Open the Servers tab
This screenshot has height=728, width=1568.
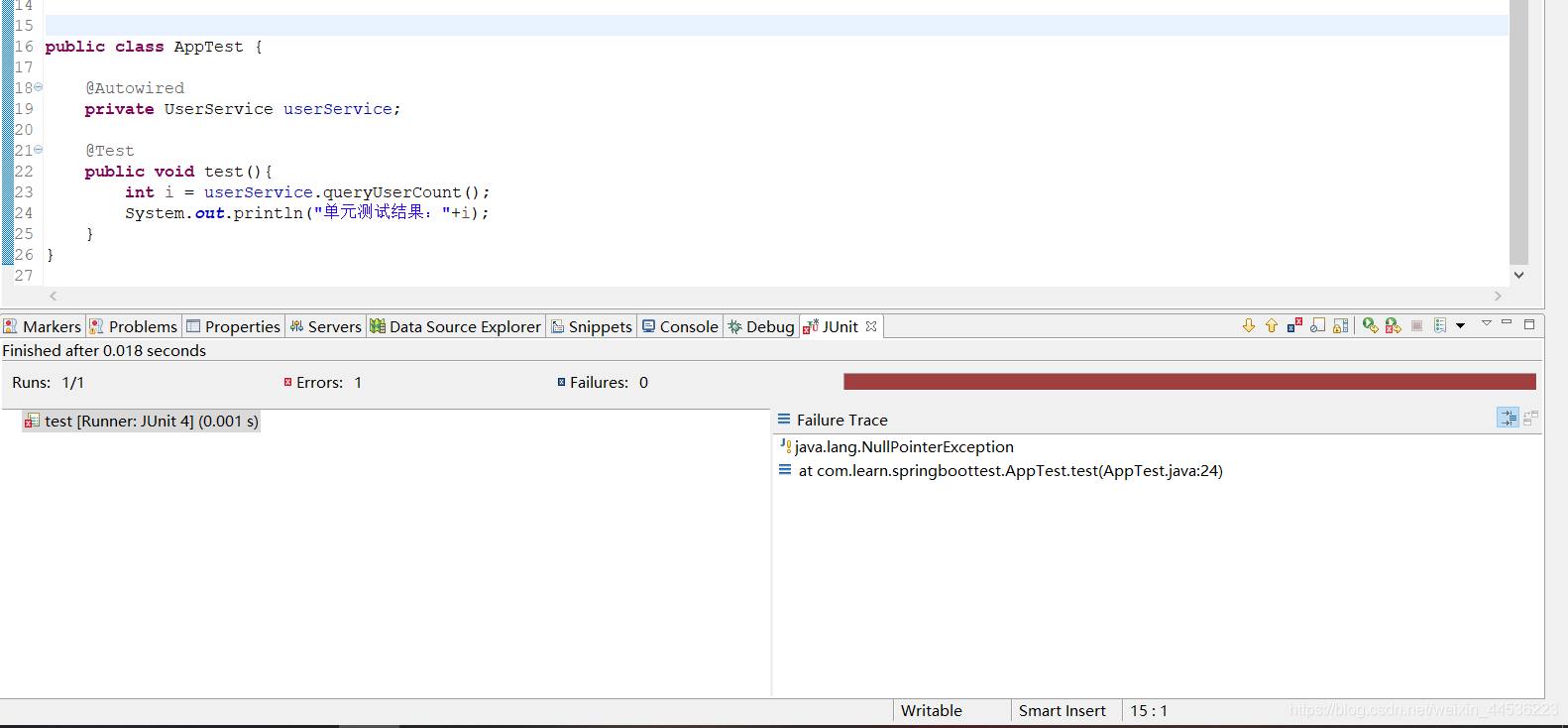point(325,326)
